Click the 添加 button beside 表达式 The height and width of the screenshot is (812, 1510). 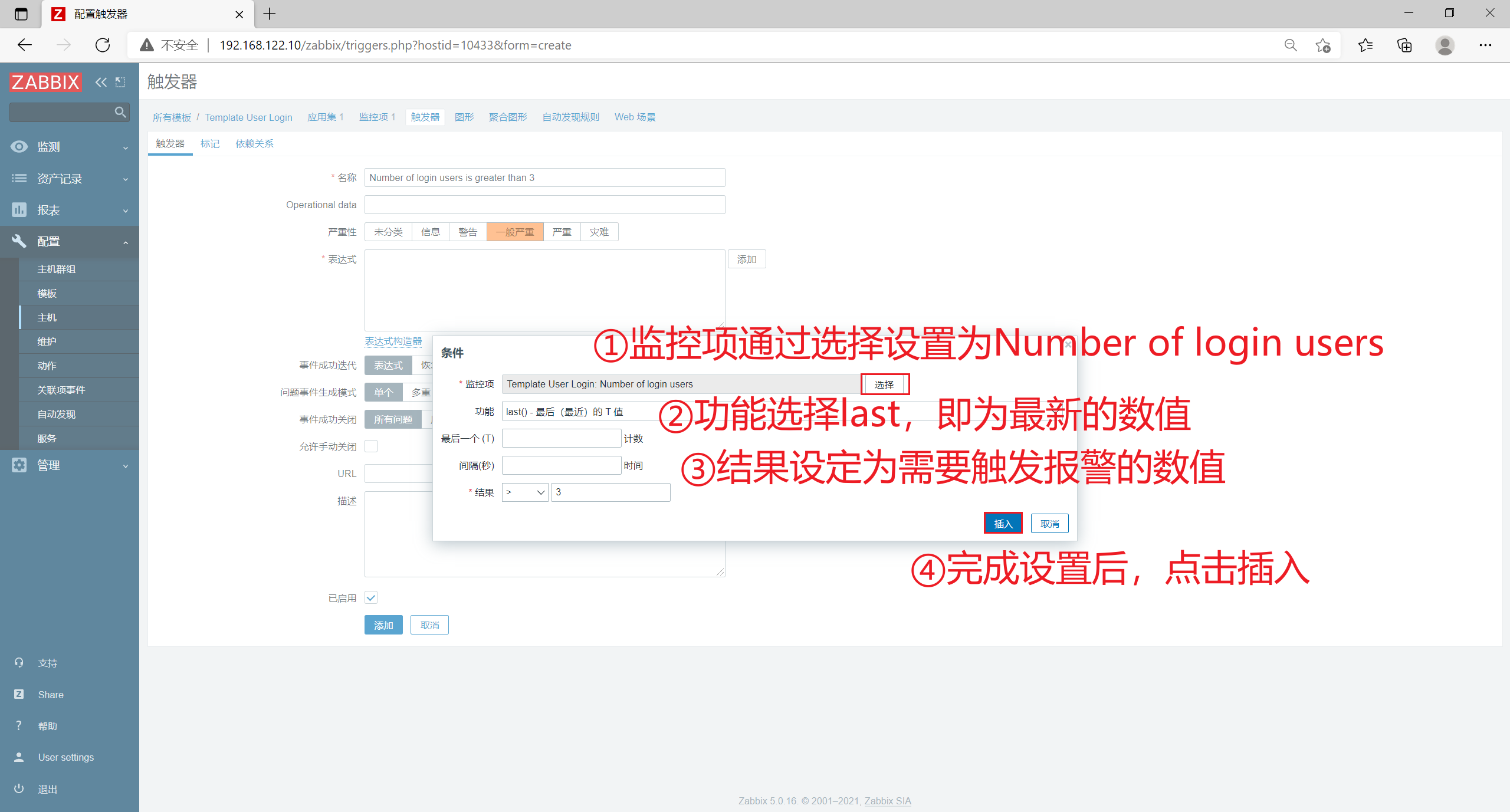747,259
